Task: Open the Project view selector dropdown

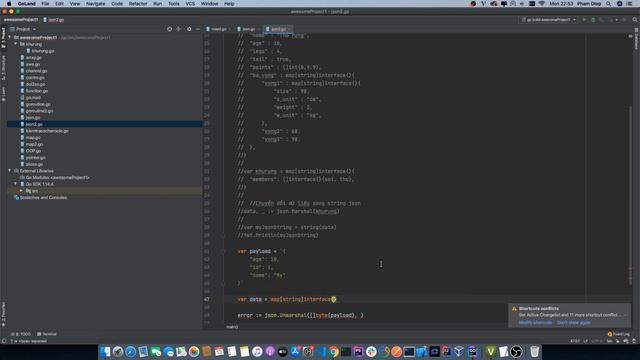Action: pyautogui.click(x=23, y=29)
